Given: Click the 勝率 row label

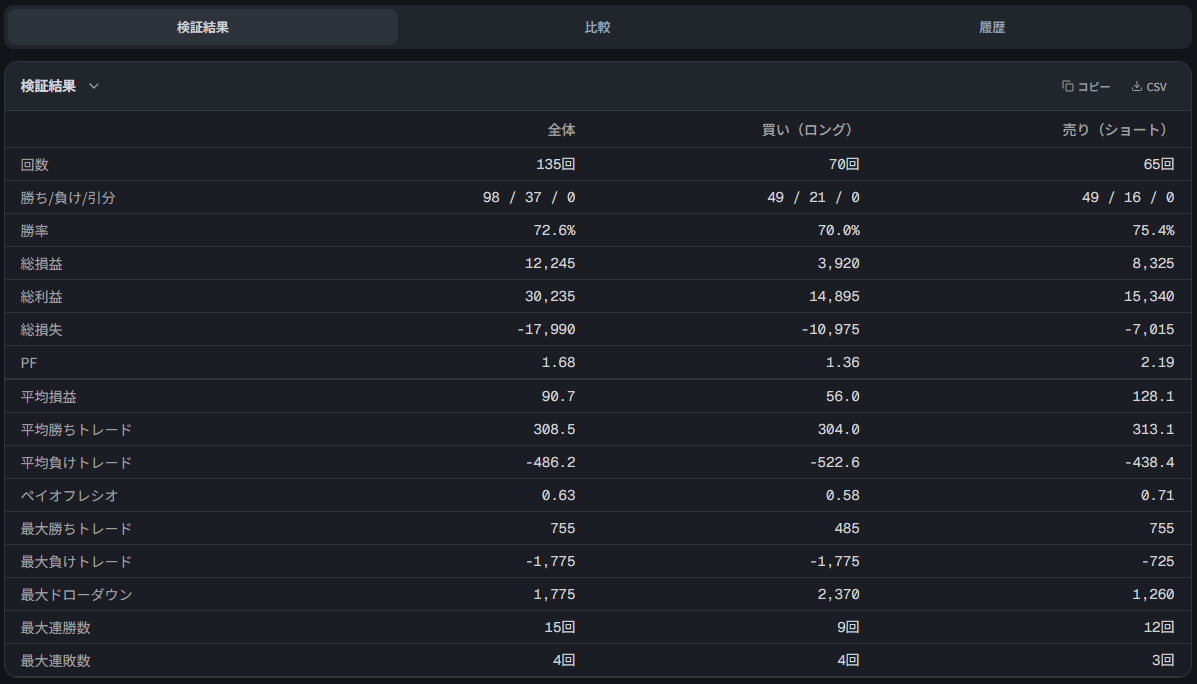Looking at the screenshot, I should (x=34, y=231).
